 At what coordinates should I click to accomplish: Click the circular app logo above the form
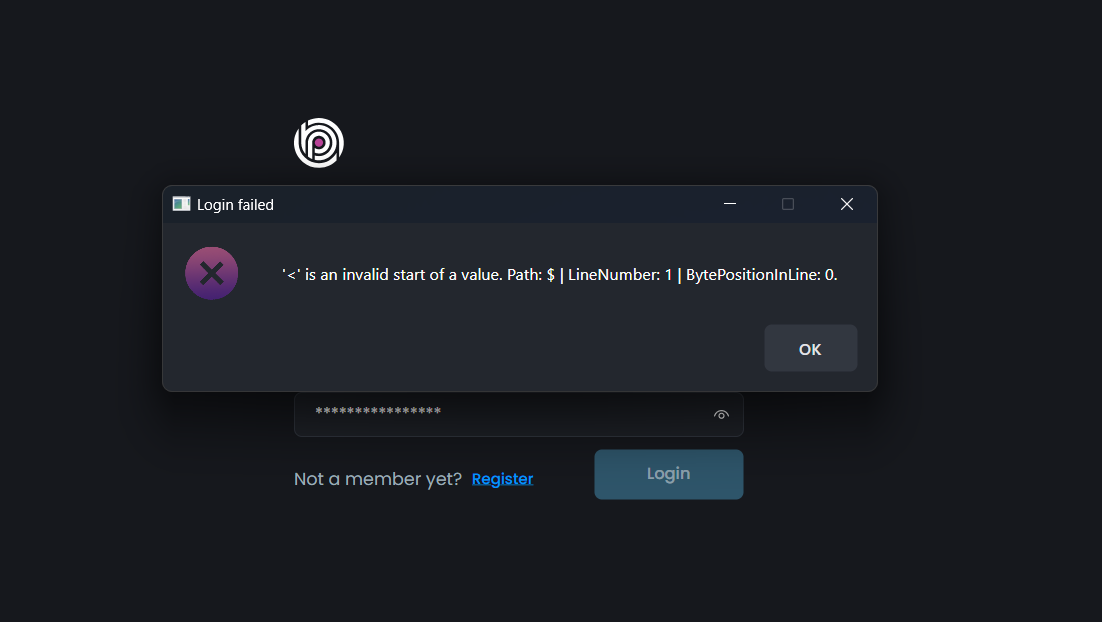click(319, 143)
